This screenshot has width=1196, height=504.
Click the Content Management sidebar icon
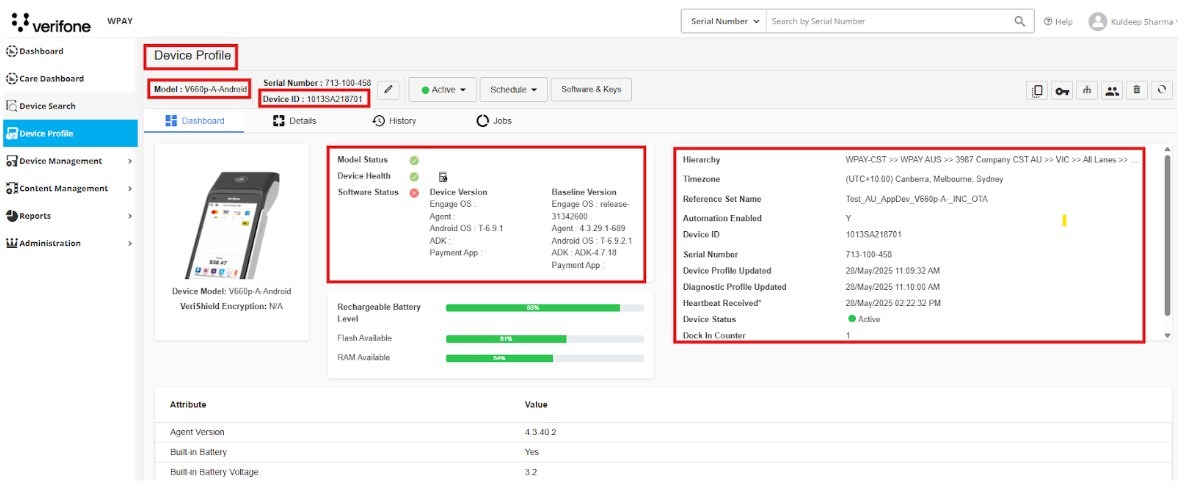[11, 188]
